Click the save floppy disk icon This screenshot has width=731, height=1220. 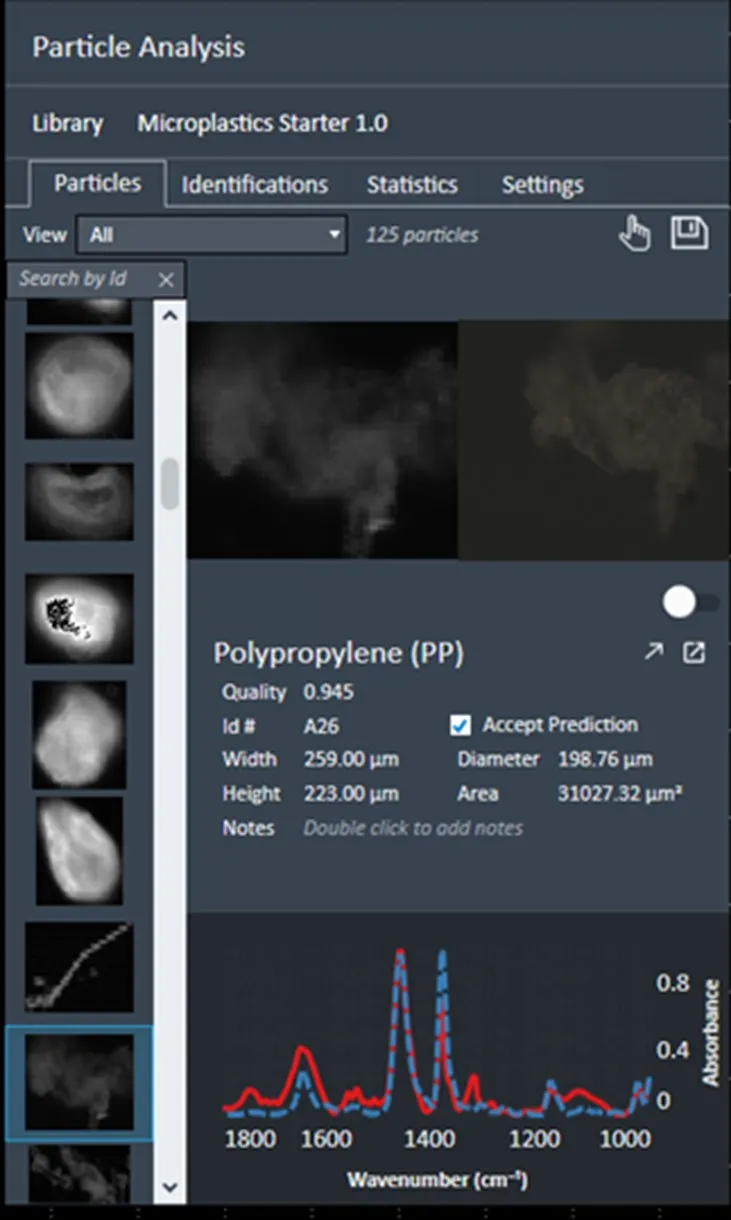click(x=689, y=234)
